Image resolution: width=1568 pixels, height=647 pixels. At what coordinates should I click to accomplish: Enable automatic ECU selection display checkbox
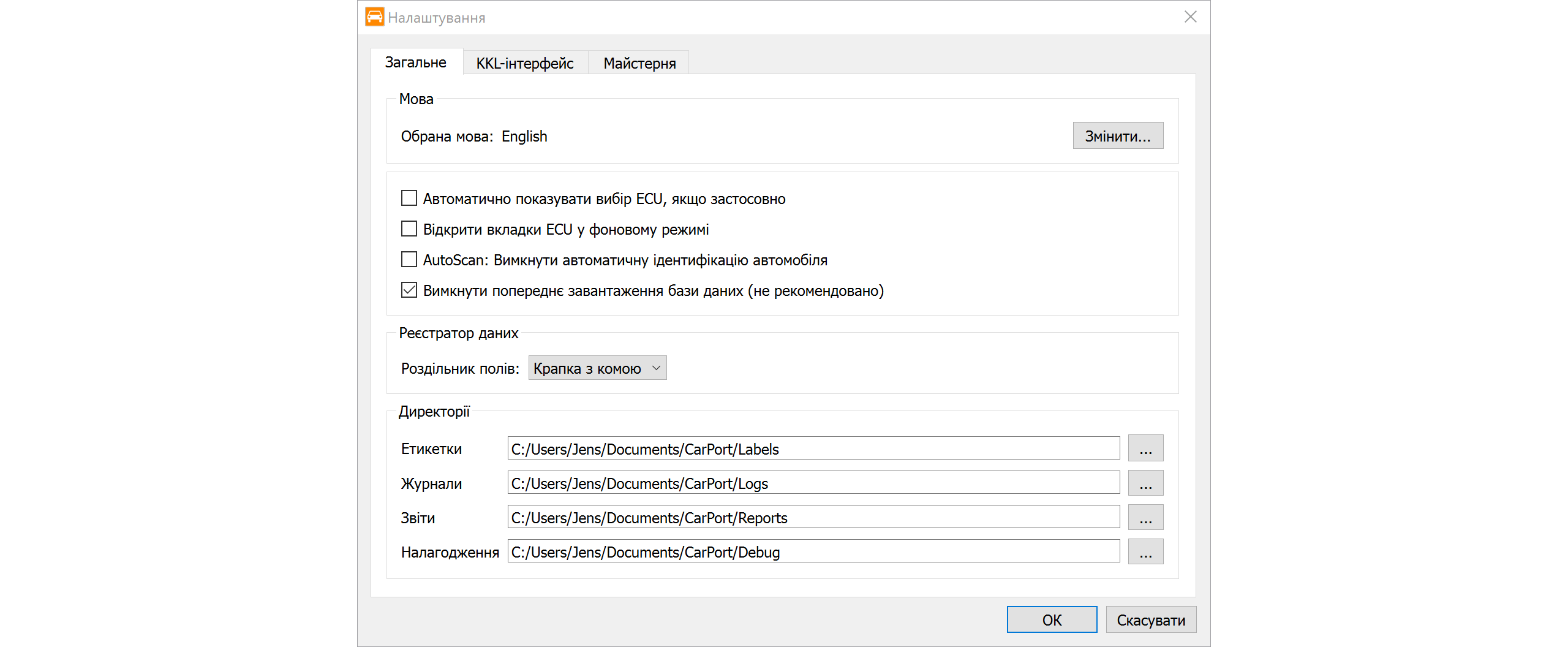[x=409, y=199]
